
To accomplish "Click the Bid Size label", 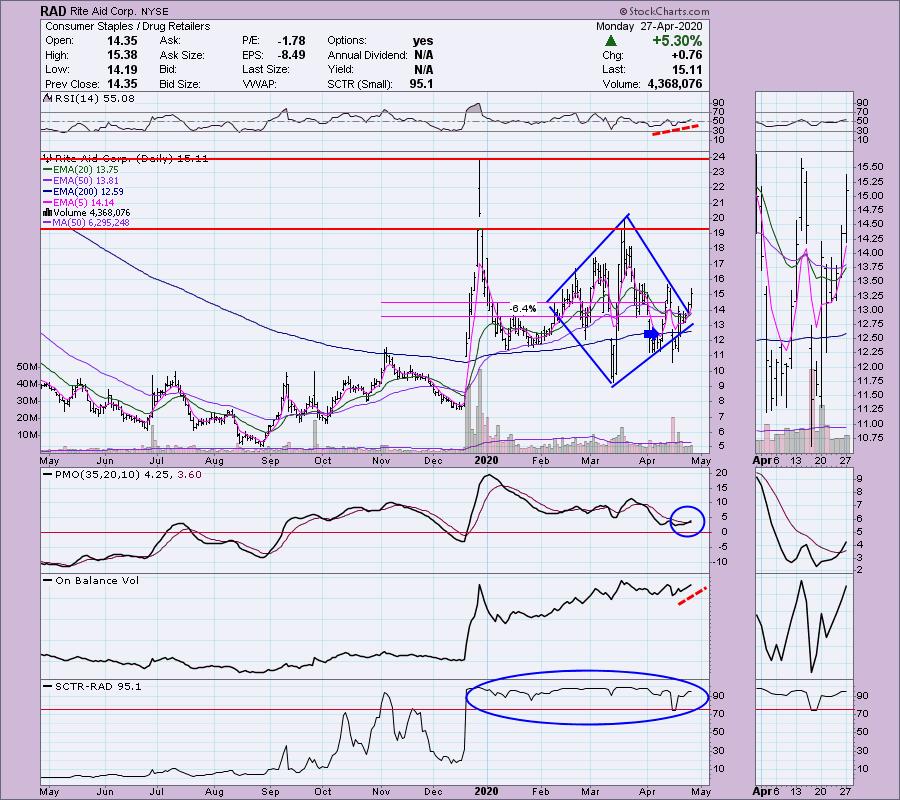I will [x=180, y=84].
